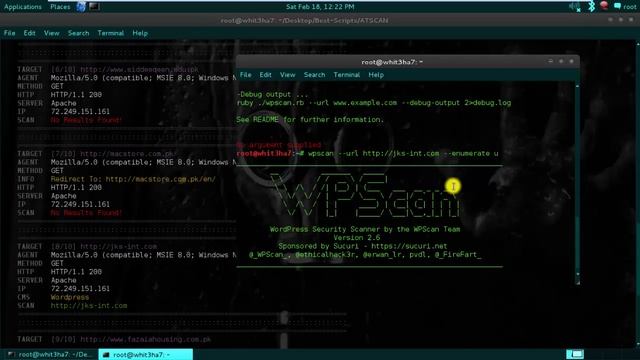Image resolution: width=640 pixels, height=360 pixels.
Task: Minimize the front root@whit3ha7 terminal window
Action: 551,61
